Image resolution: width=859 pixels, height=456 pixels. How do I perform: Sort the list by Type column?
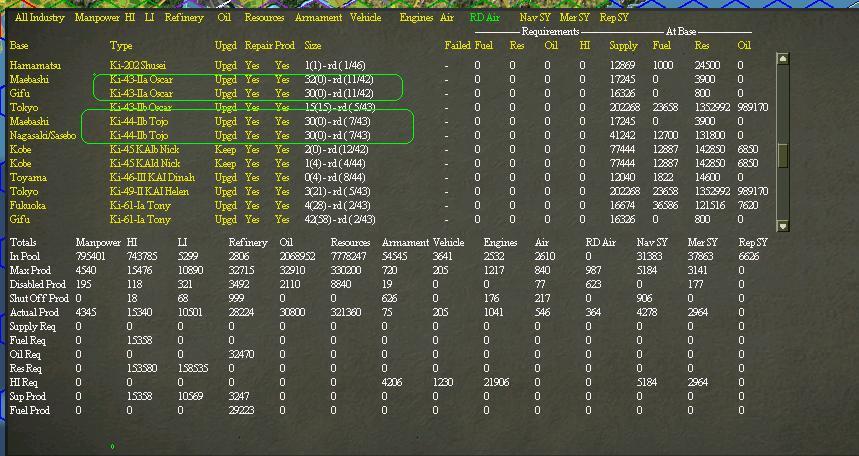coord(121,45)
